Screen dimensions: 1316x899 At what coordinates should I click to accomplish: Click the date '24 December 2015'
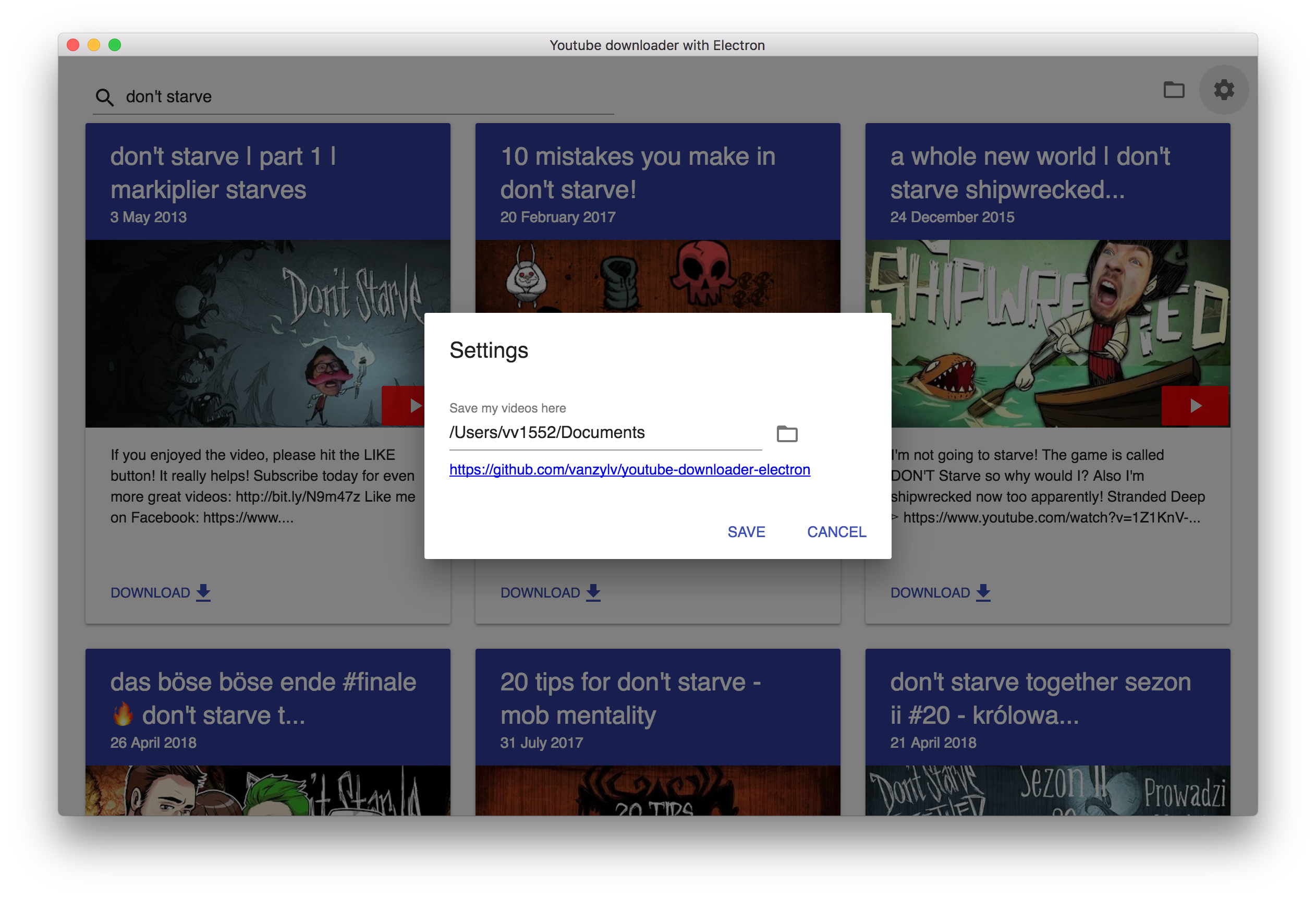pos(952,217)
